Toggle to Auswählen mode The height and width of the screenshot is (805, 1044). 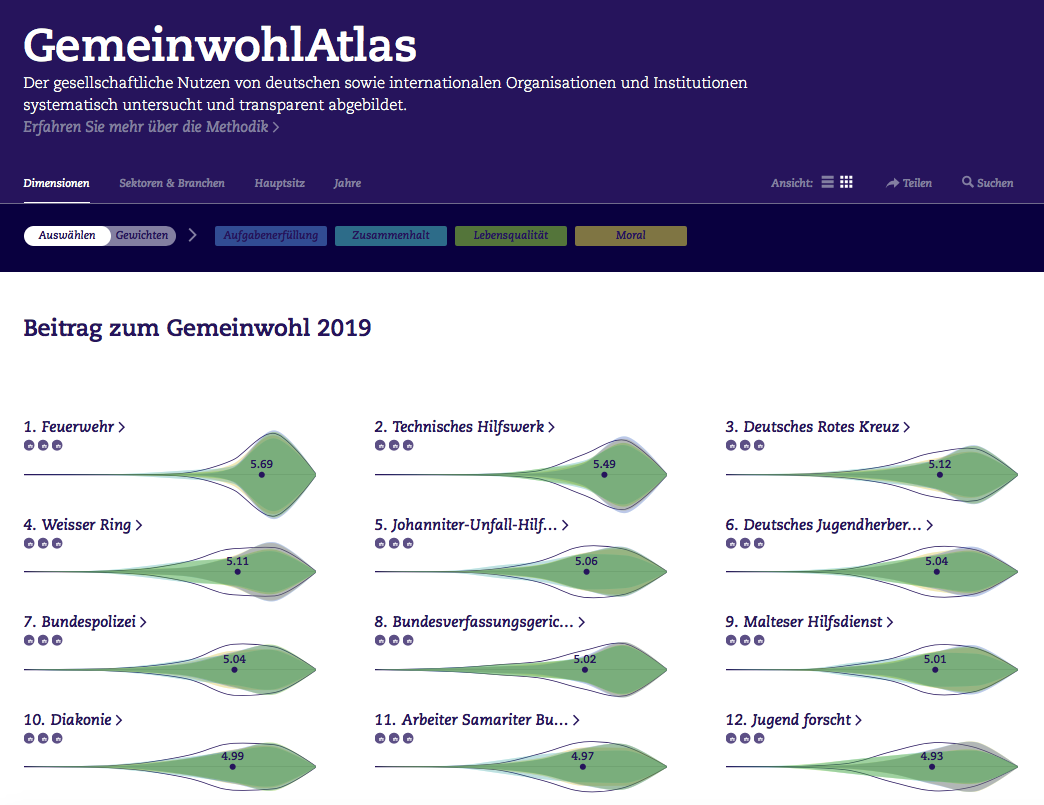67,236
